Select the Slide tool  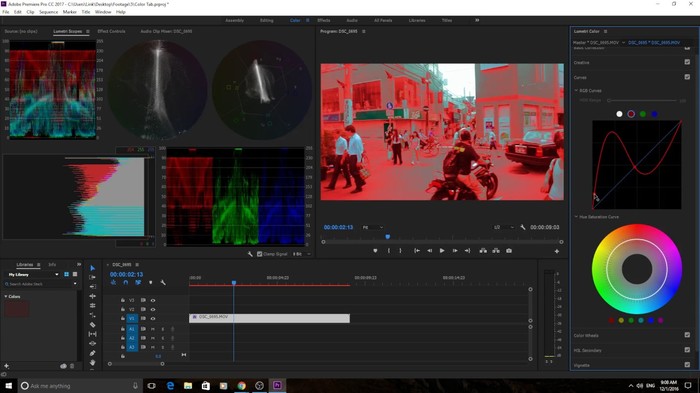click(92, 343)
